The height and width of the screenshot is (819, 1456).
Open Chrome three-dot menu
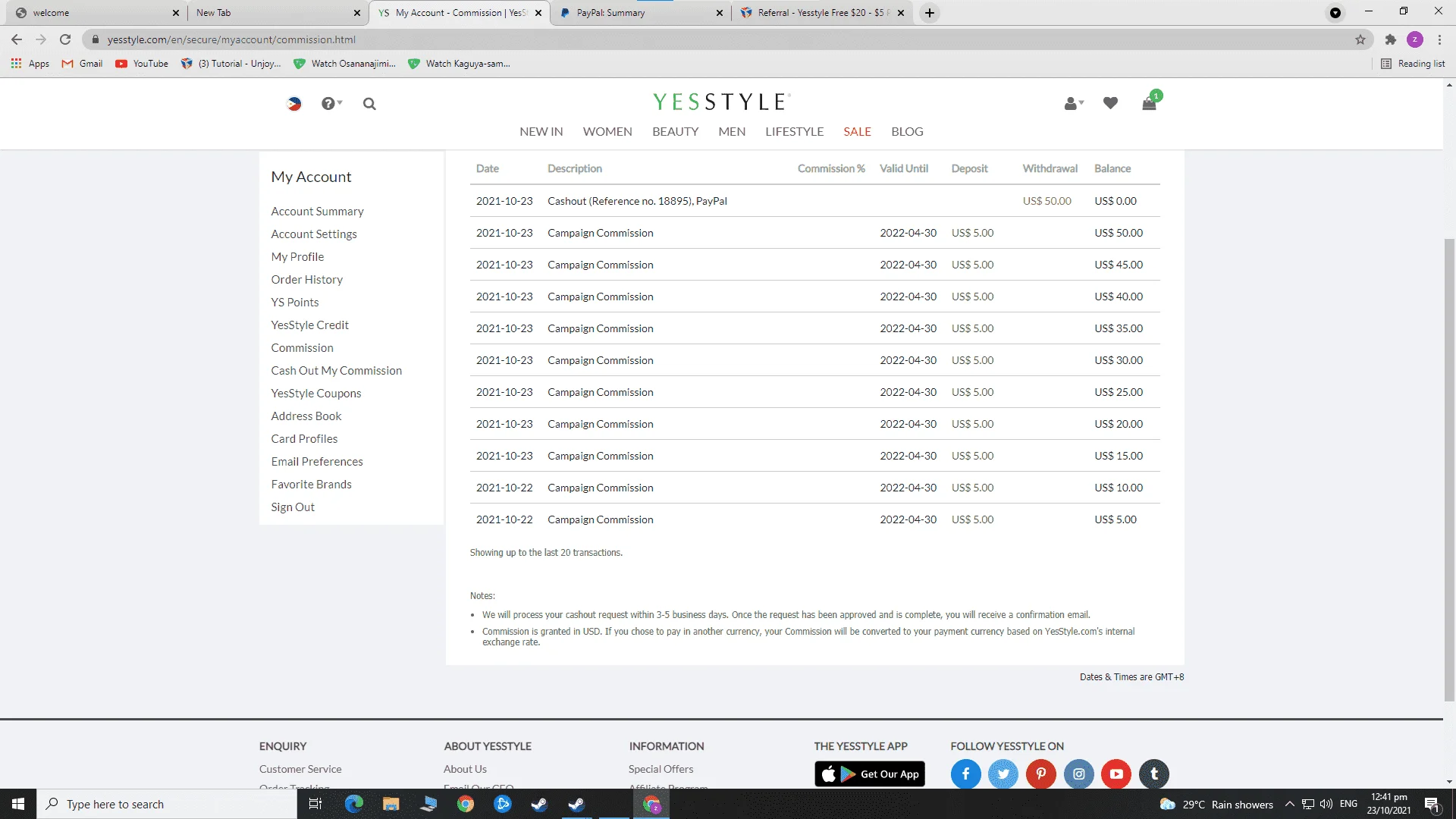tap(1439, 39)
